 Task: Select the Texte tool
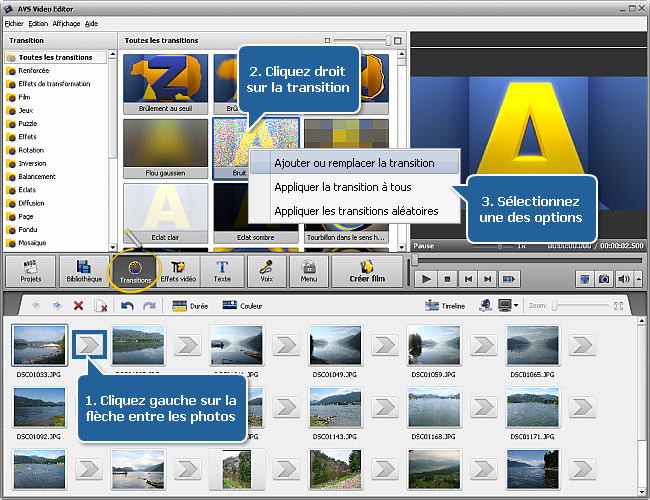(x=222, y=271)
